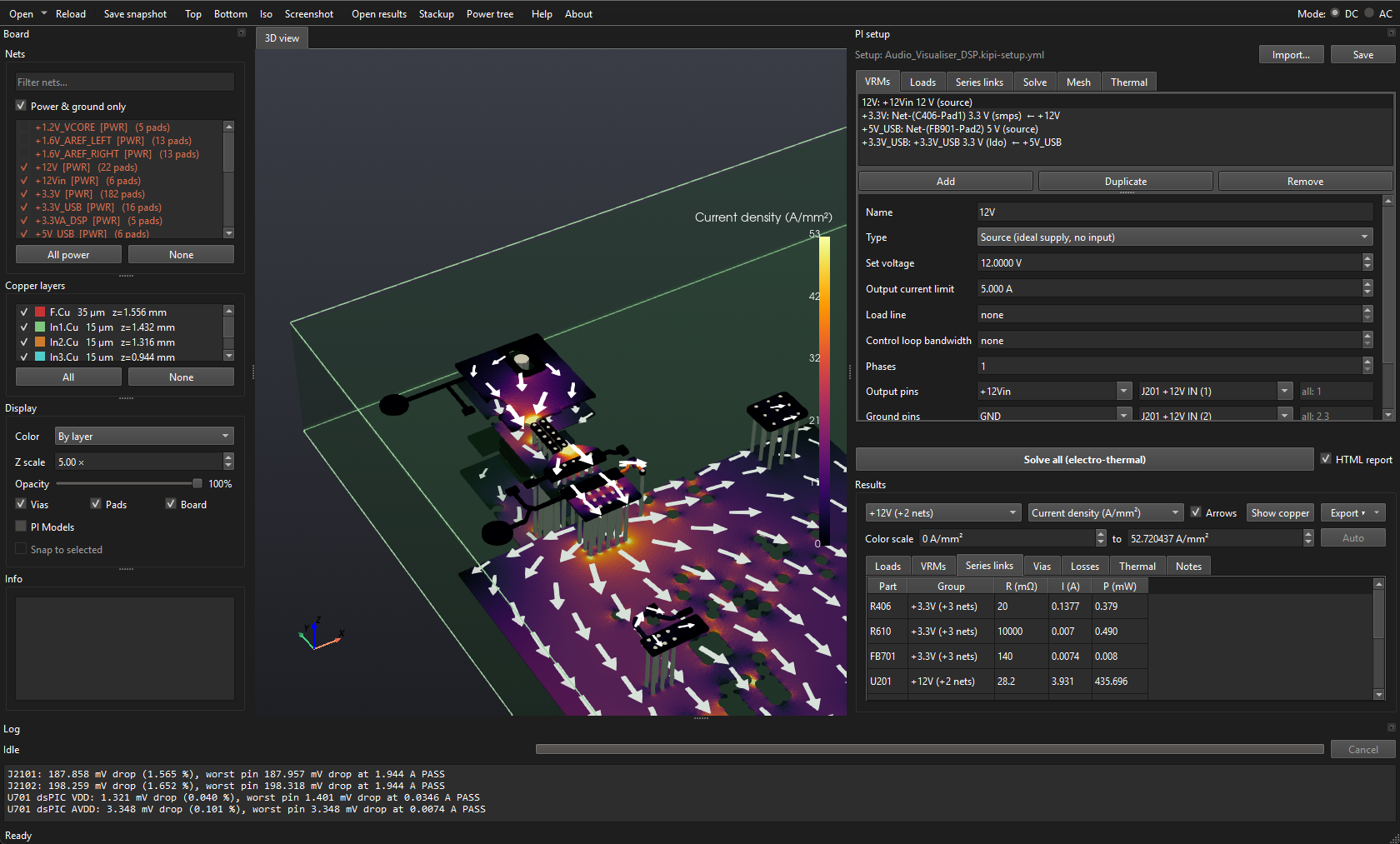Toggle the Vias display checkbox

(x=21, y=504)
